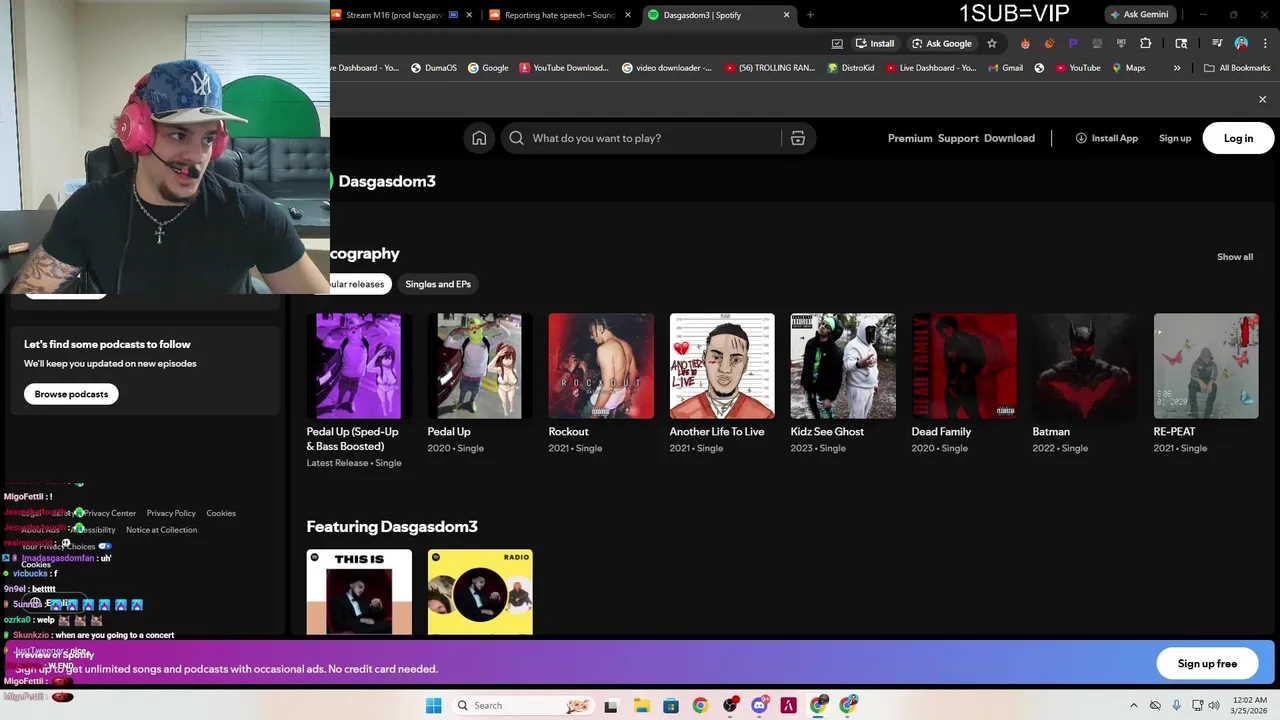The width and height of the screenshot is (1280, 720).
Task: Open the DistroKid bookmark
Action: [849, 68]
